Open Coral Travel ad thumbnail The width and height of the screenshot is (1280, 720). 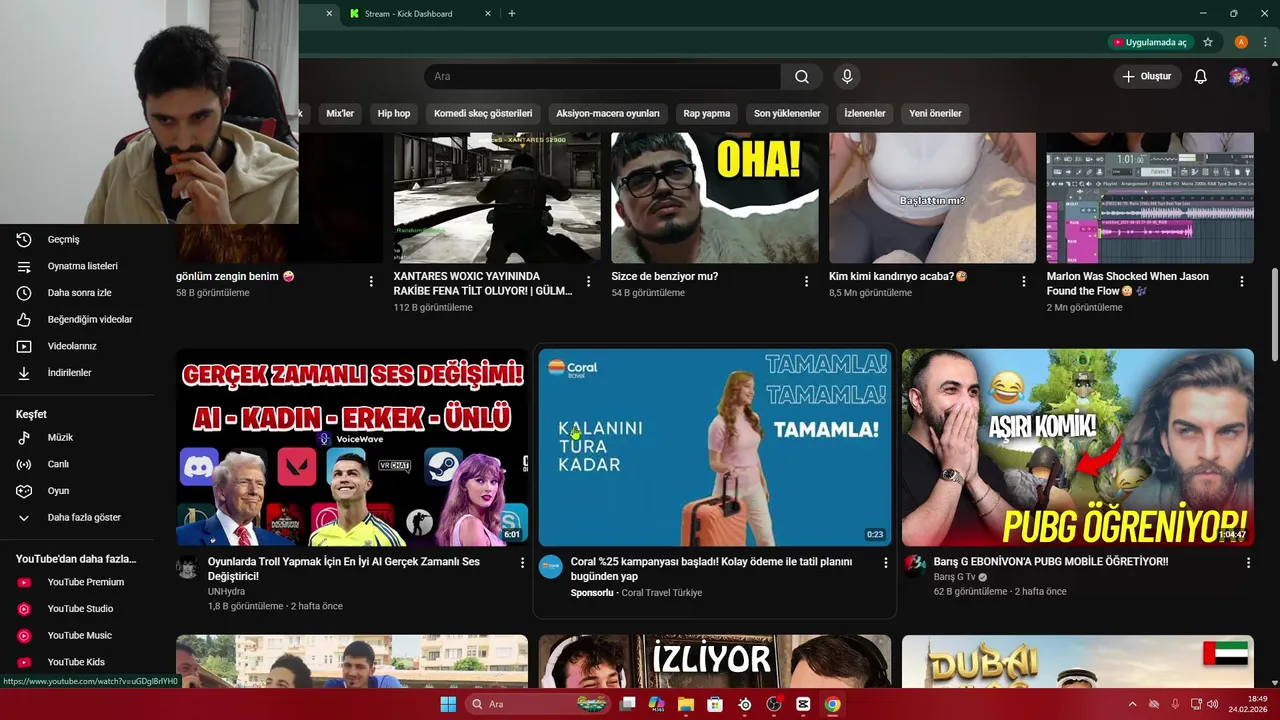(715, 447)
